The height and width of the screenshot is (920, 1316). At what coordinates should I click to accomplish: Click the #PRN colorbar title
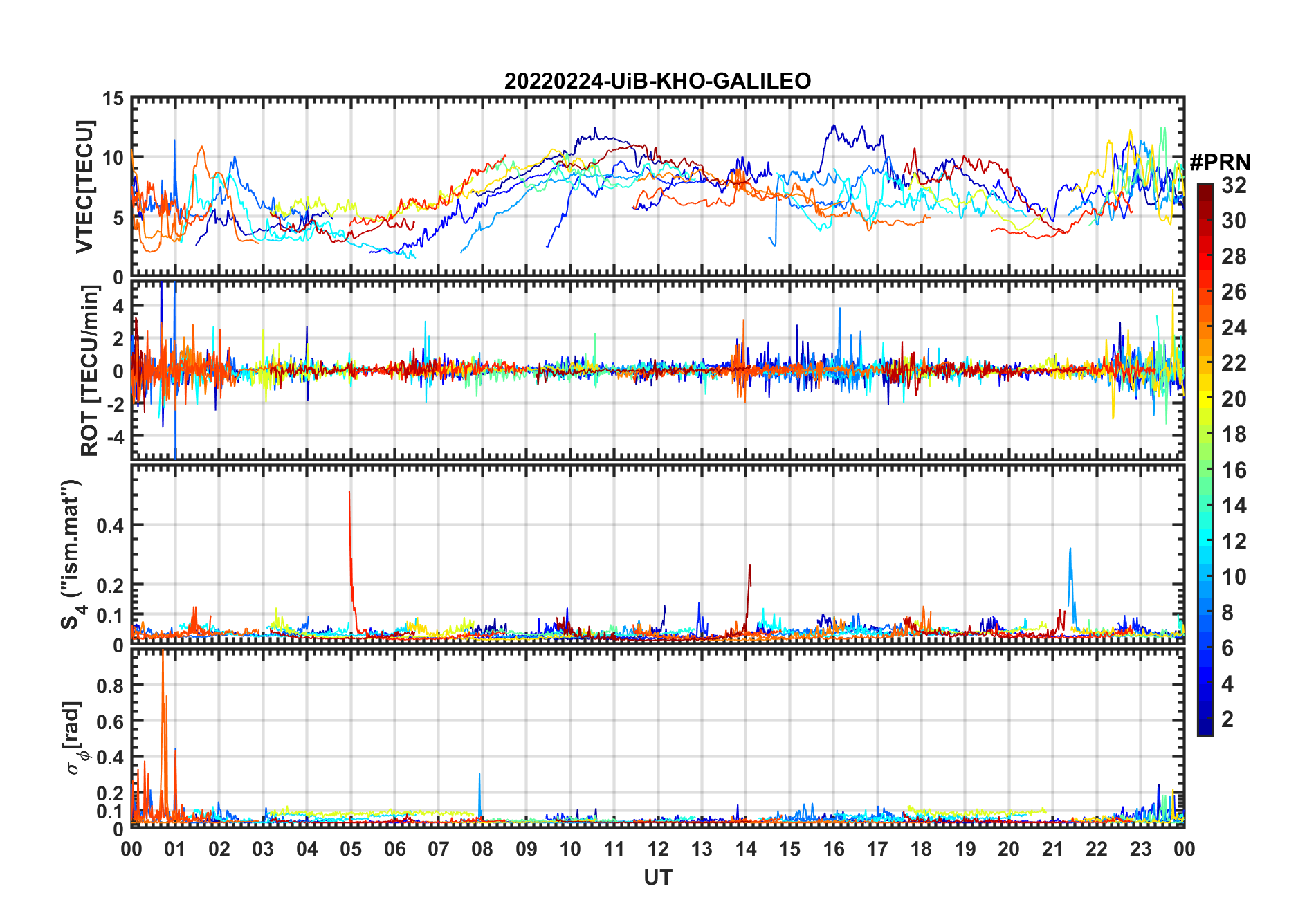click(1220, 162)
